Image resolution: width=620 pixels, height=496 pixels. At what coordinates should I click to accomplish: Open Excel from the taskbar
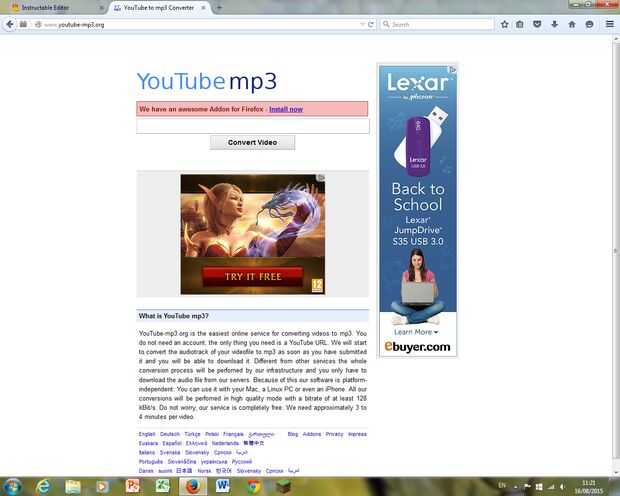pos(163,487)
